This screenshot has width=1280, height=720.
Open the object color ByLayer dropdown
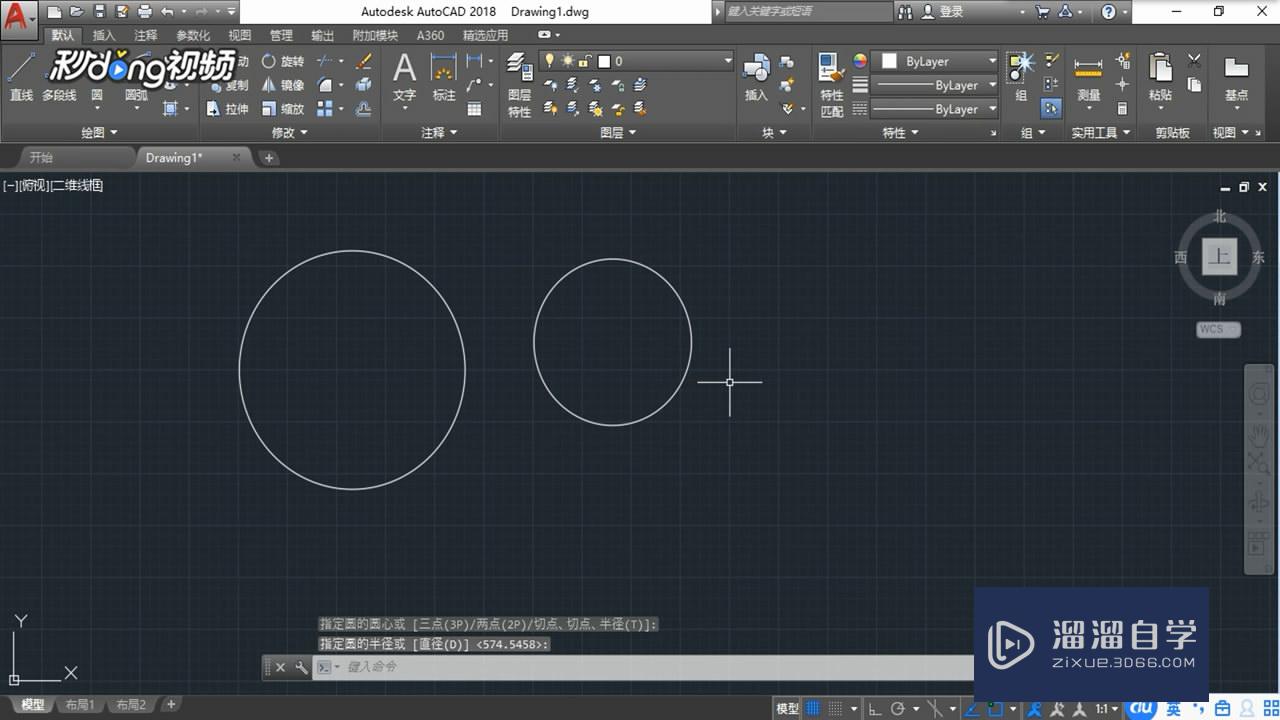coord(935,60)
